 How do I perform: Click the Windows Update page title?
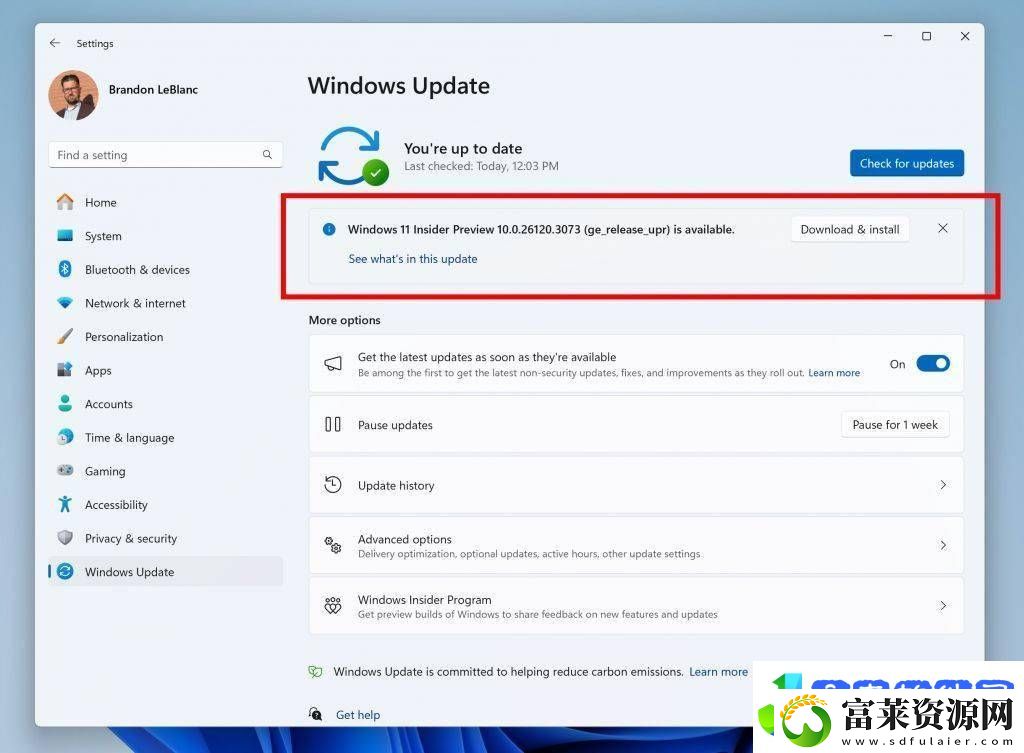tap(399, 86)
